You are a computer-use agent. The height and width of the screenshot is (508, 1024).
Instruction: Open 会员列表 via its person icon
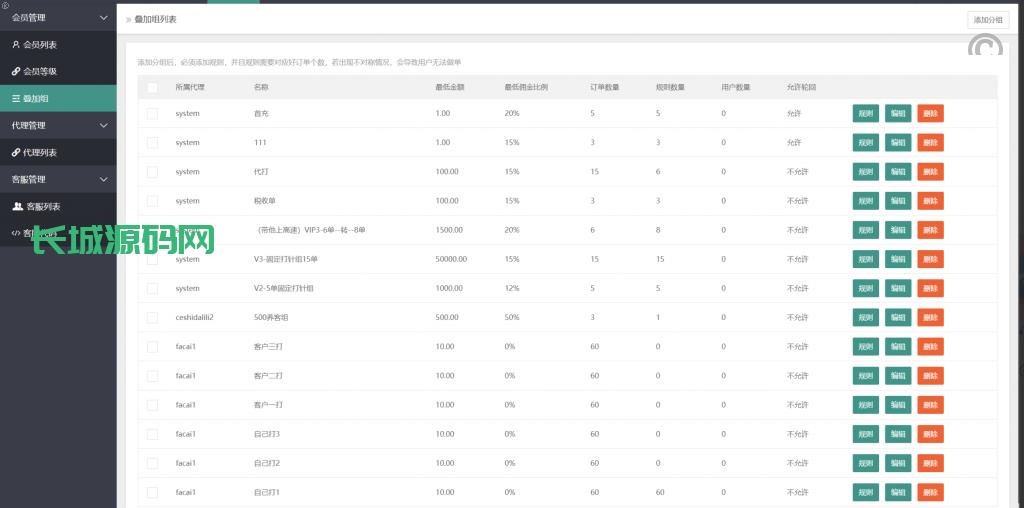point(15,45)
